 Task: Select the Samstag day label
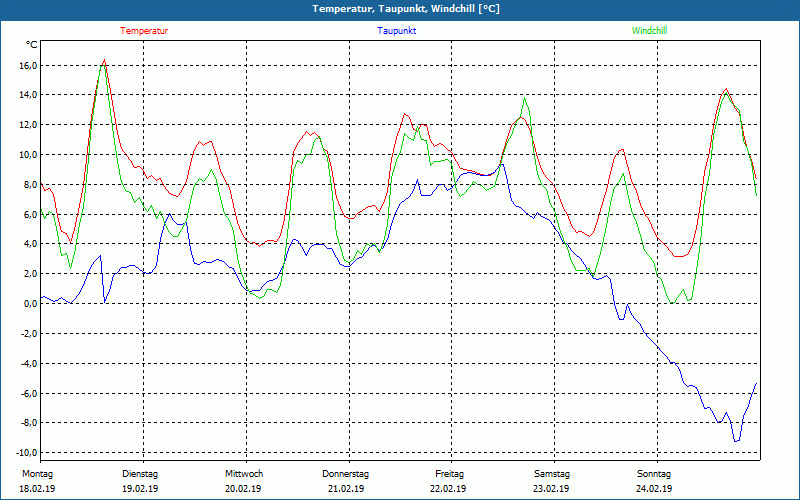[x=551, y=474]
